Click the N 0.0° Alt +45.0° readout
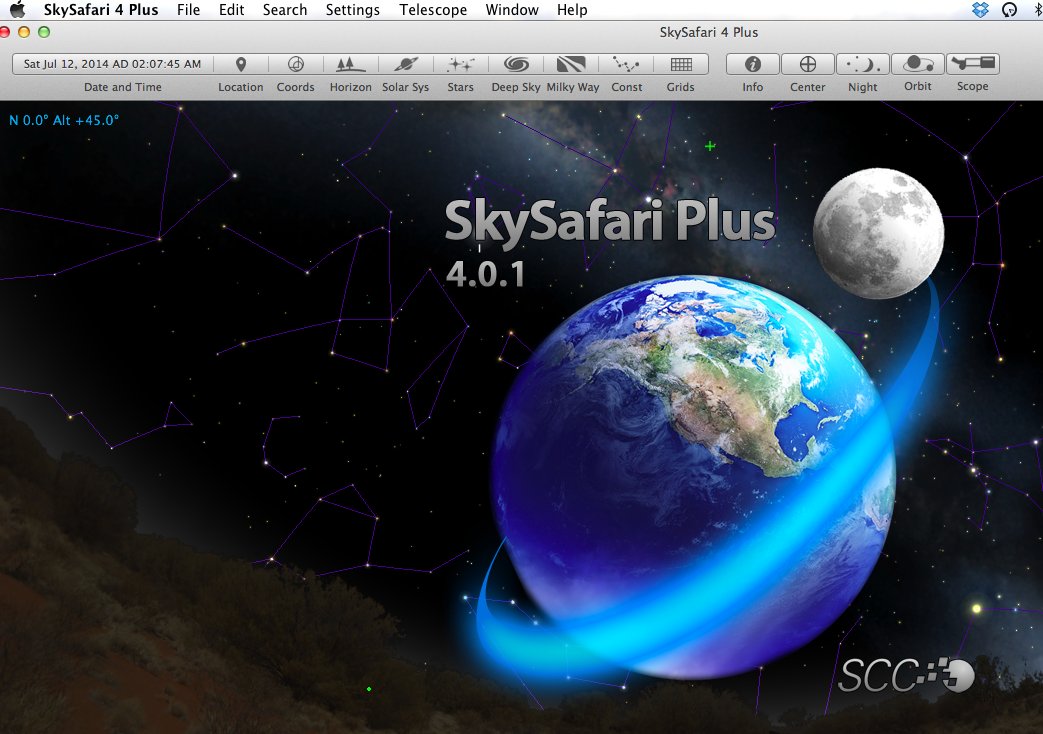The width and height of the screenshot is (1043, 734). (64, 120)
